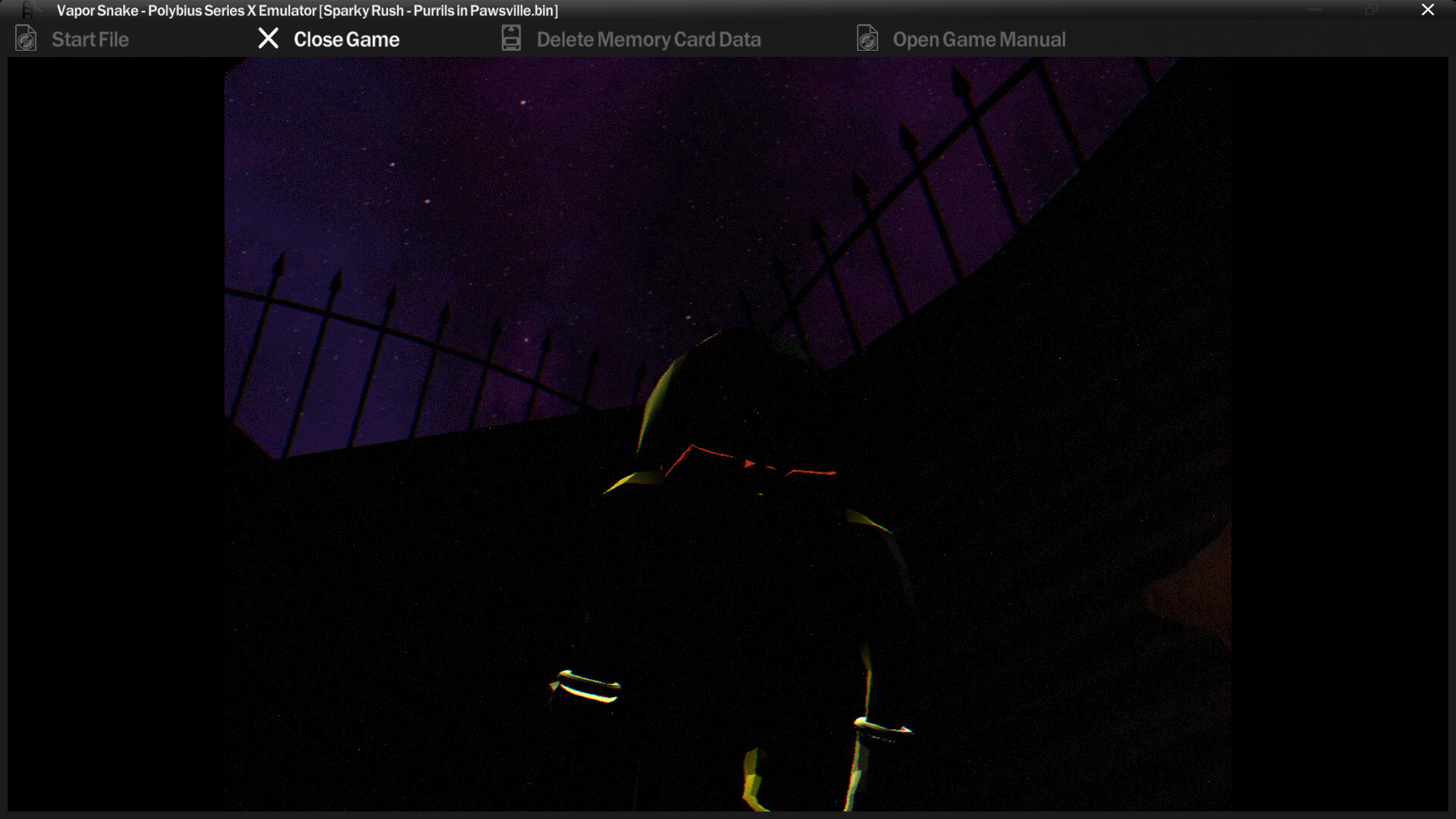Click the dimmed maximize window button
This screenshot has height=819, width=1456.
[x=1371, y=10]
